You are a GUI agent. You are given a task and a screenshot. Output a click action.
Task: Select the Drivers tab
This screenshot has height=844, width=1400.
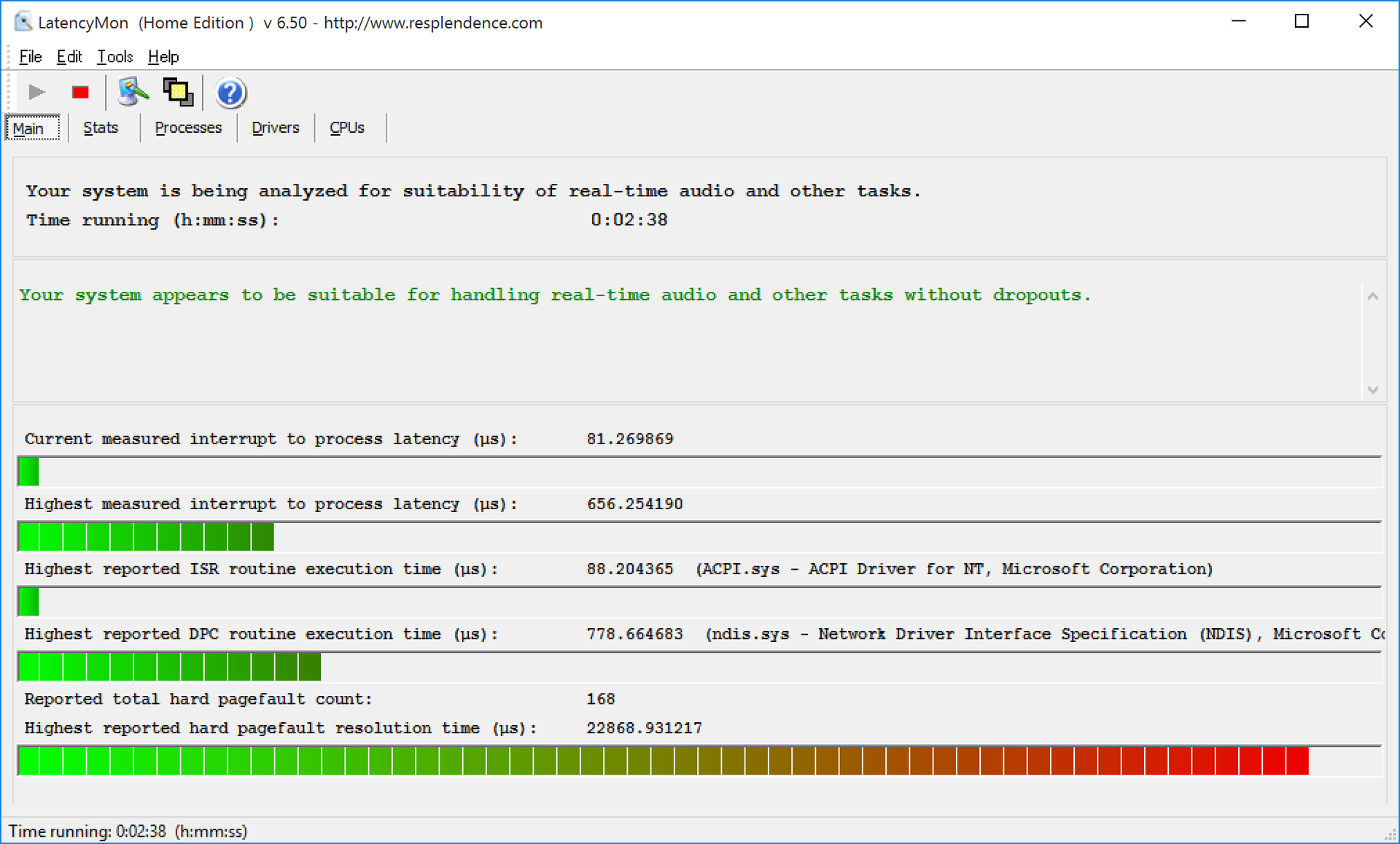(275, 128)
